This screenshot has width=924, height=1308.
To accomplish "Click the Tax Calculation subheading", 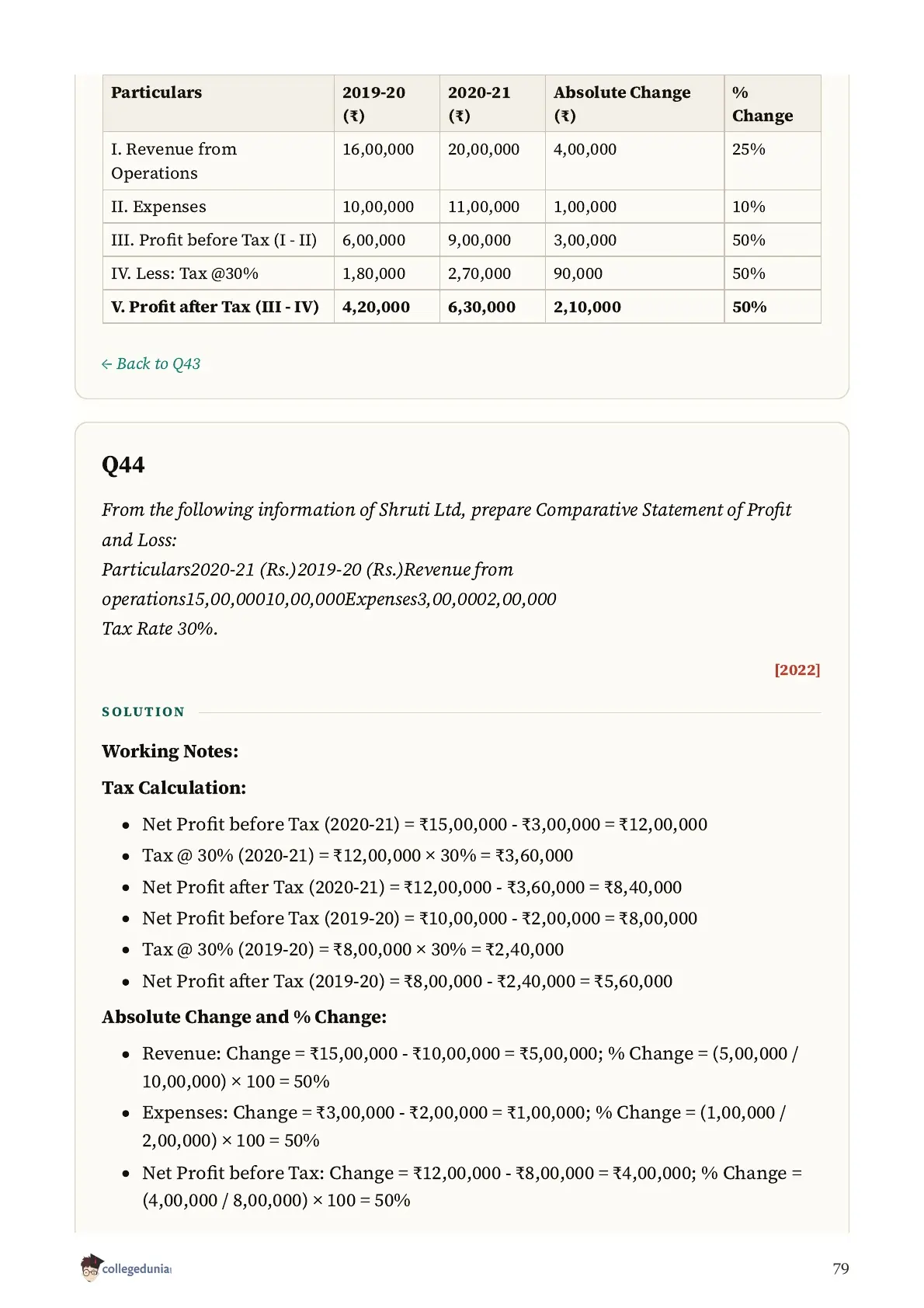I will click(174, 788).
